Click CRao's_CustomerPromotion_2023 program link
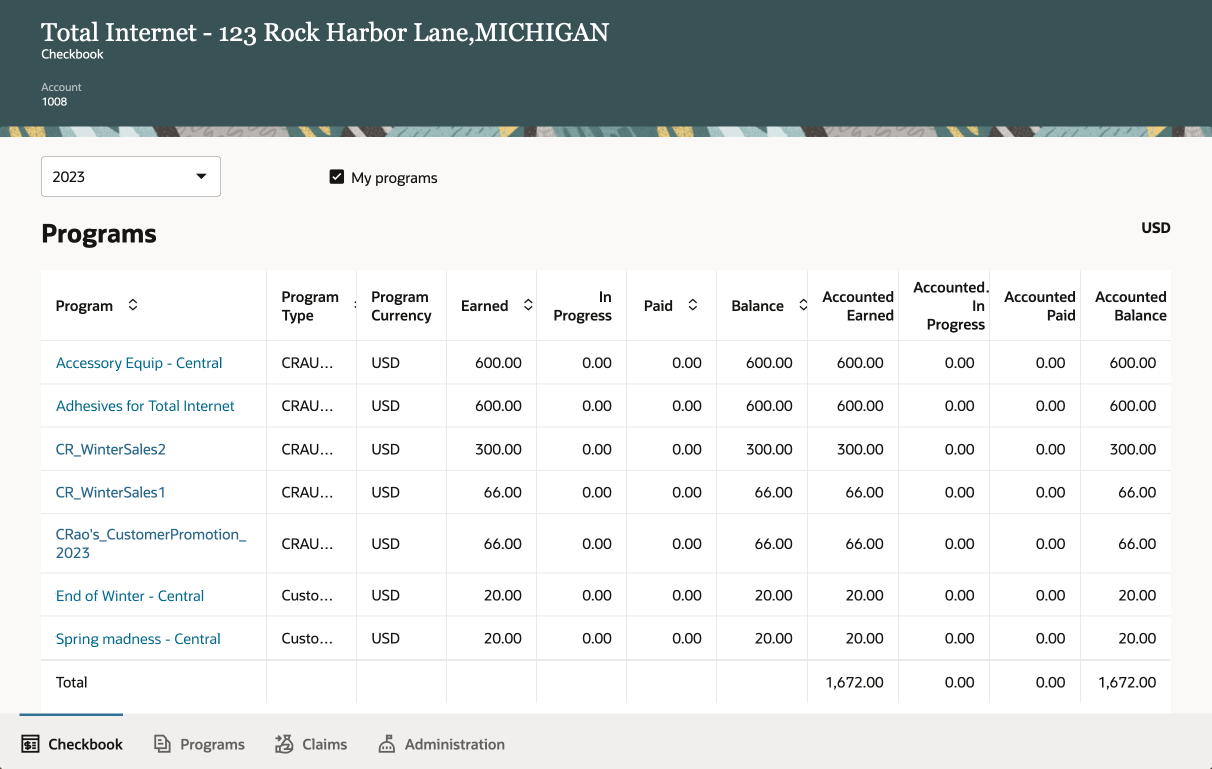1212x769 pixels. [151, 543]
